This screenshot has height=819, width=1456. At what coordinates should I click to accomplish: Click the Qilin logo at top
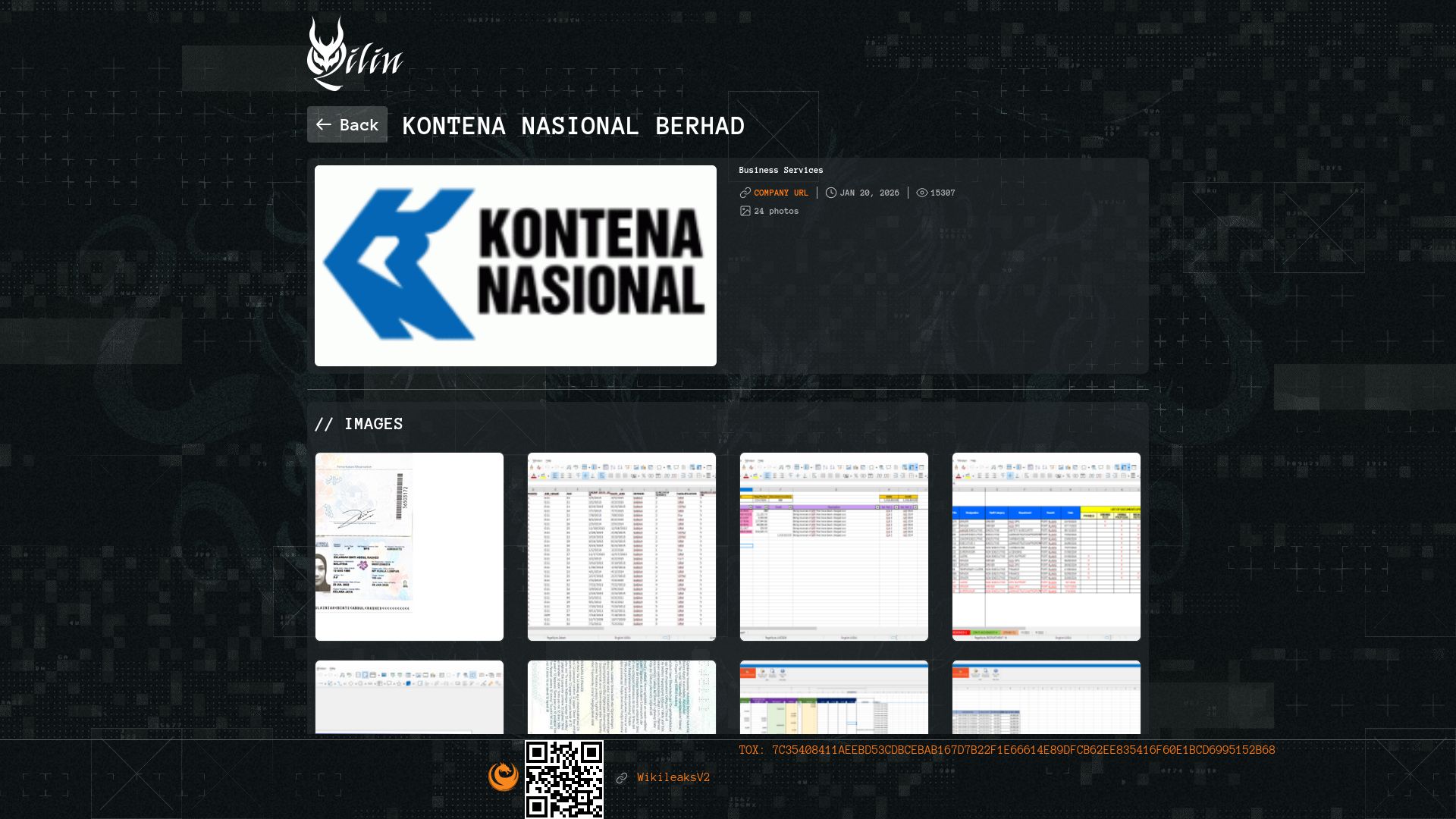[x=354, y=54]
